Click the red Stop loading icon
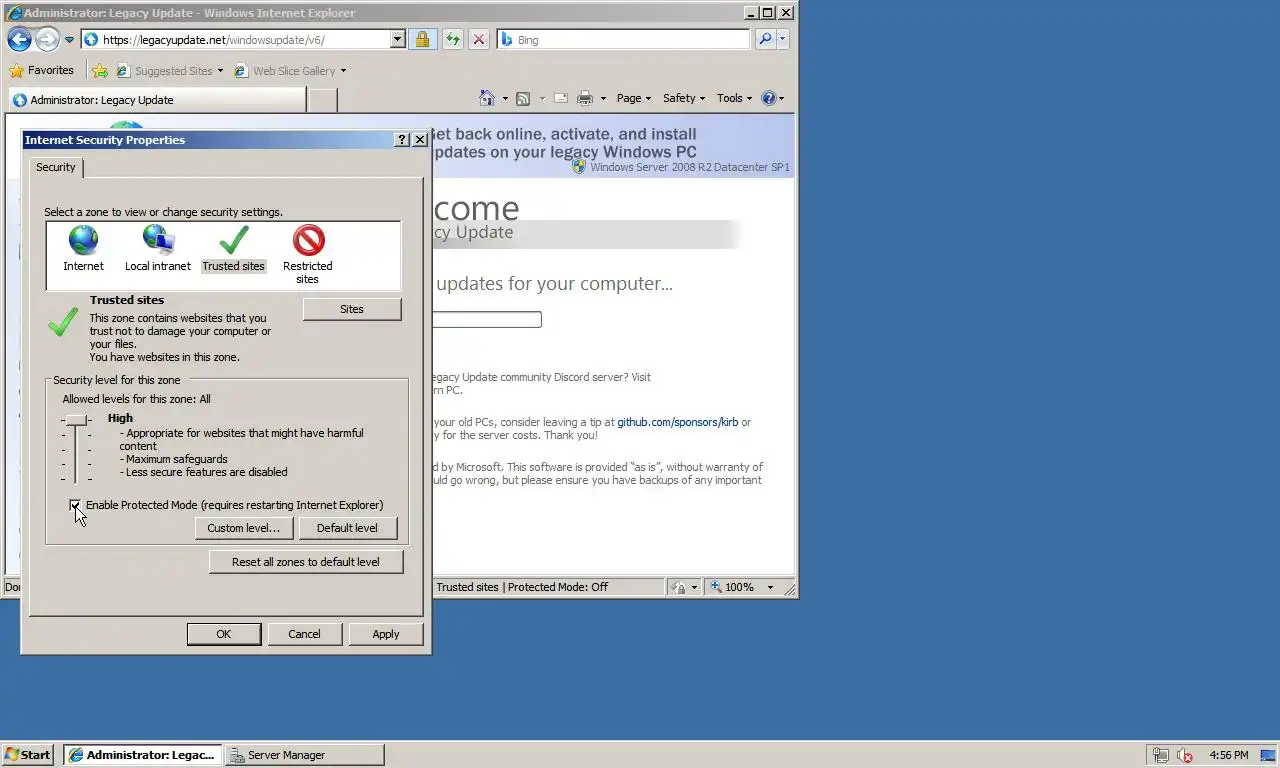1280x768 pixels. 479,40
